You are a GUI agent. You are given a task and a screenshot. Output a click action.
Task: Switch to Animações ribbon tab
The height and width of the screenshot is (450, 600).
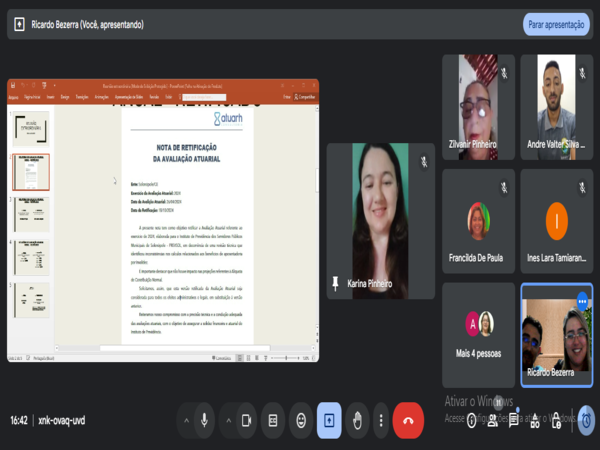tap(101, 97)
